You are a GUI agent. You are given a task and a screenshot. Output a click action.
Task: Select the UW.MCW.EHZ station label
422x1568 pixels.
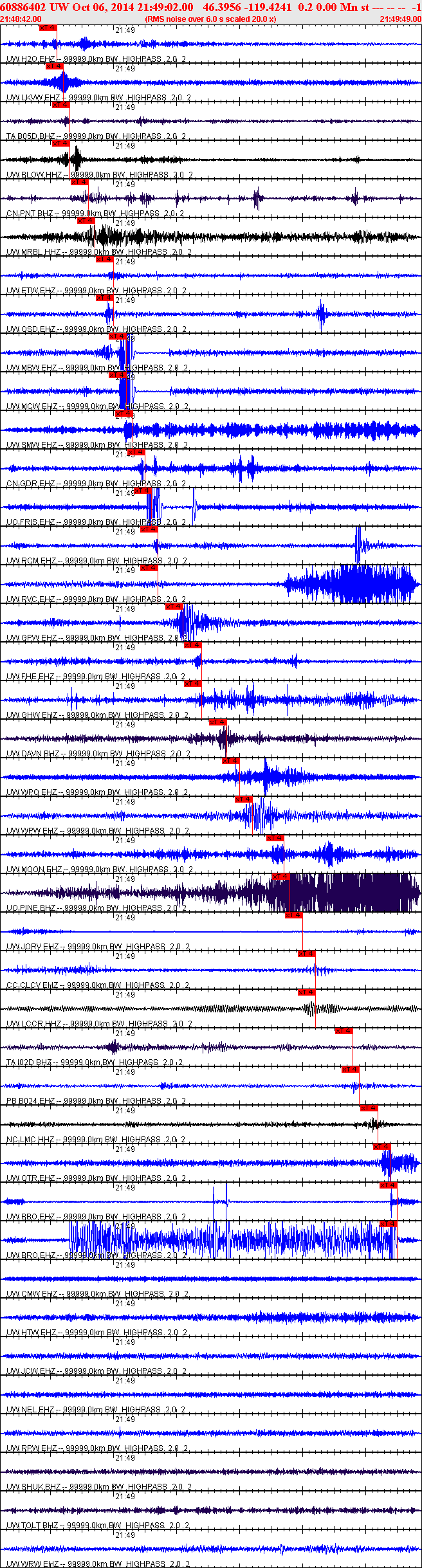pos(97,406)
